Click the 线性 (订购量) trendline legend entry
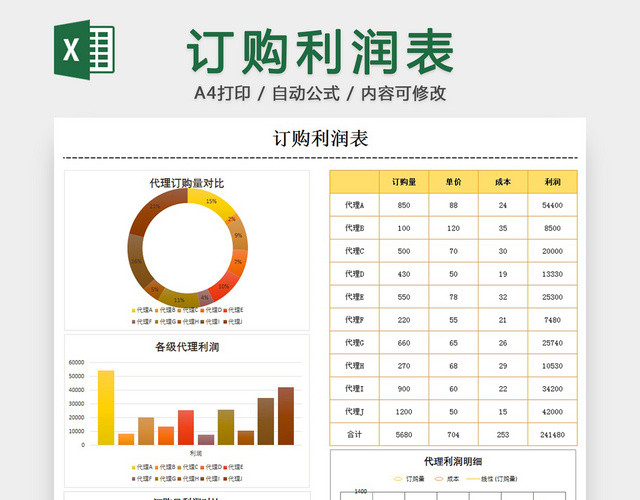Image resolution: width=640 pixels, height=500 pixels. coord(492,479)
